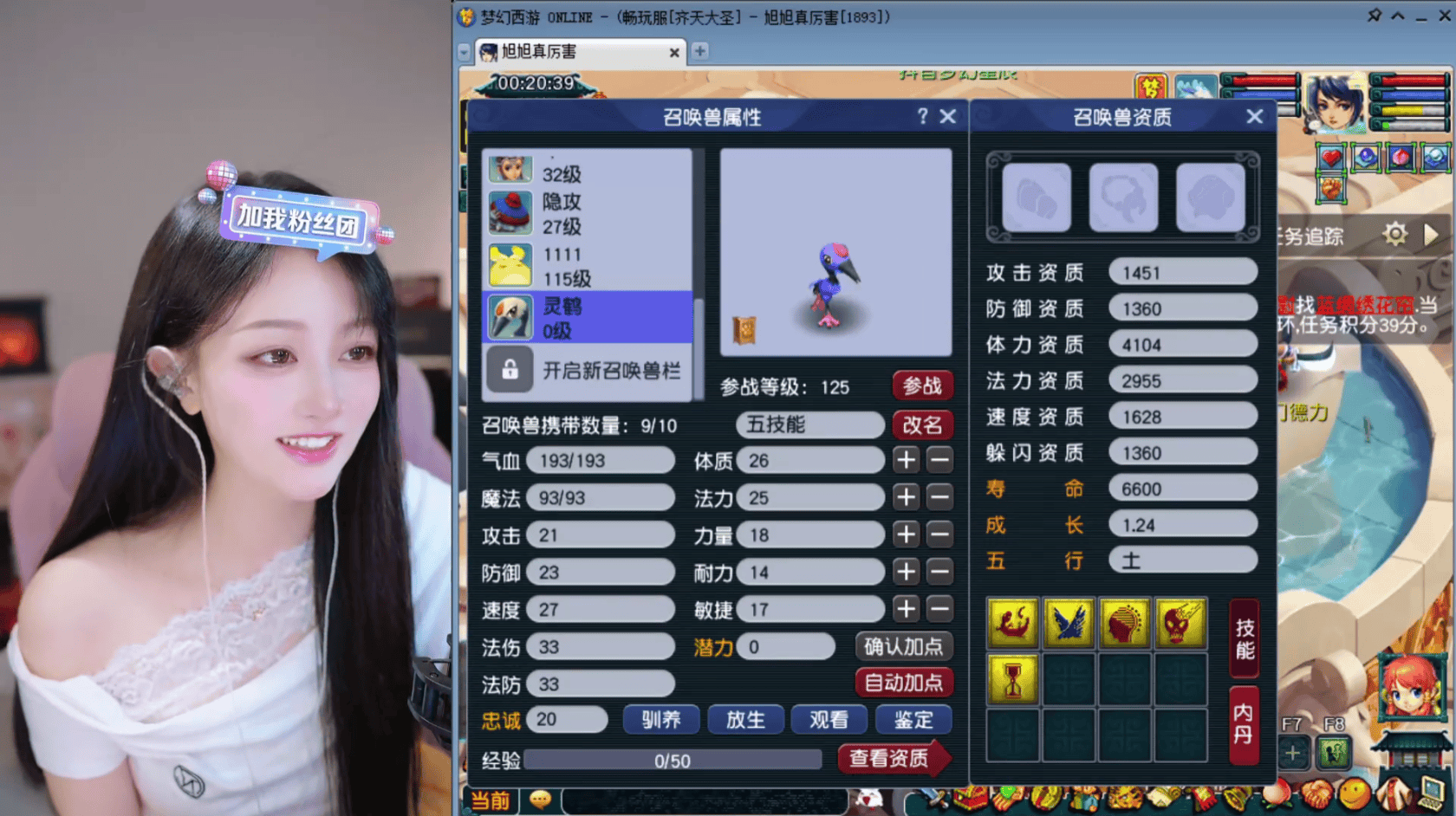1456x816 pixels.
Task: Click the scroll book icon beside the crane
Action: click(x=744, y=330)
